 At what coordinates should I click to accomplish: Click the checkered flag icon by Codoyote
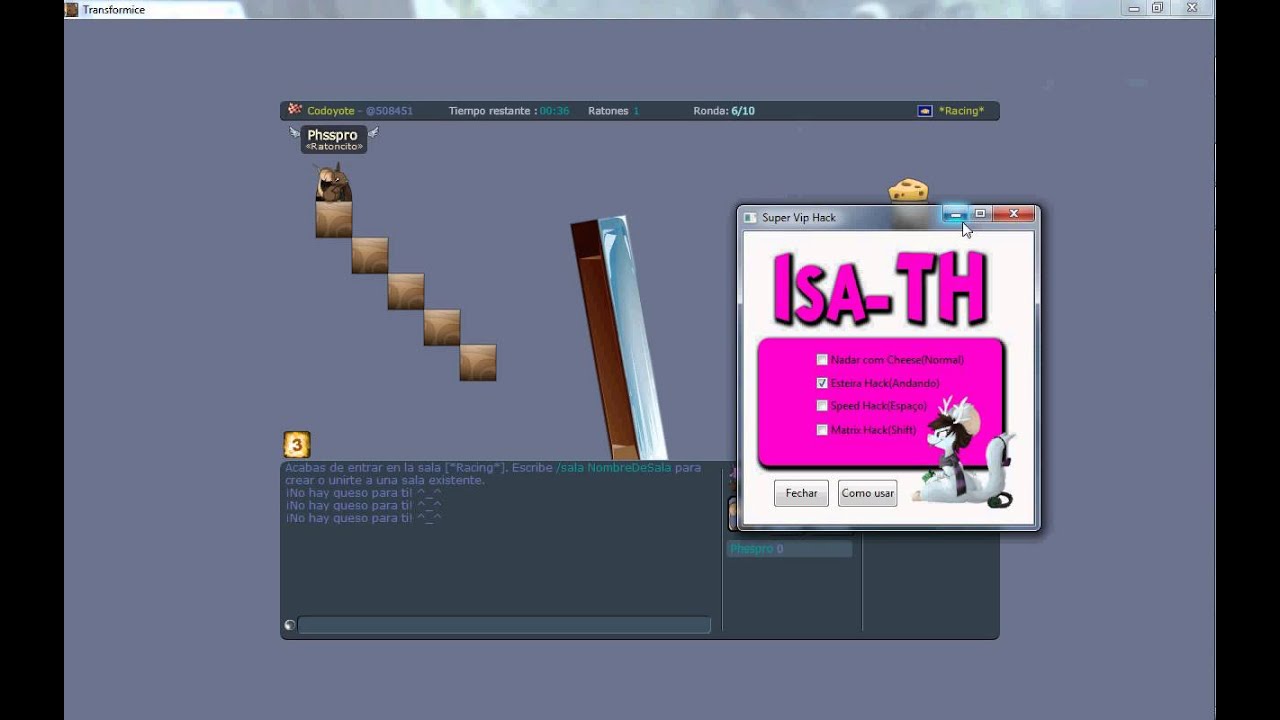click(295, 110)
